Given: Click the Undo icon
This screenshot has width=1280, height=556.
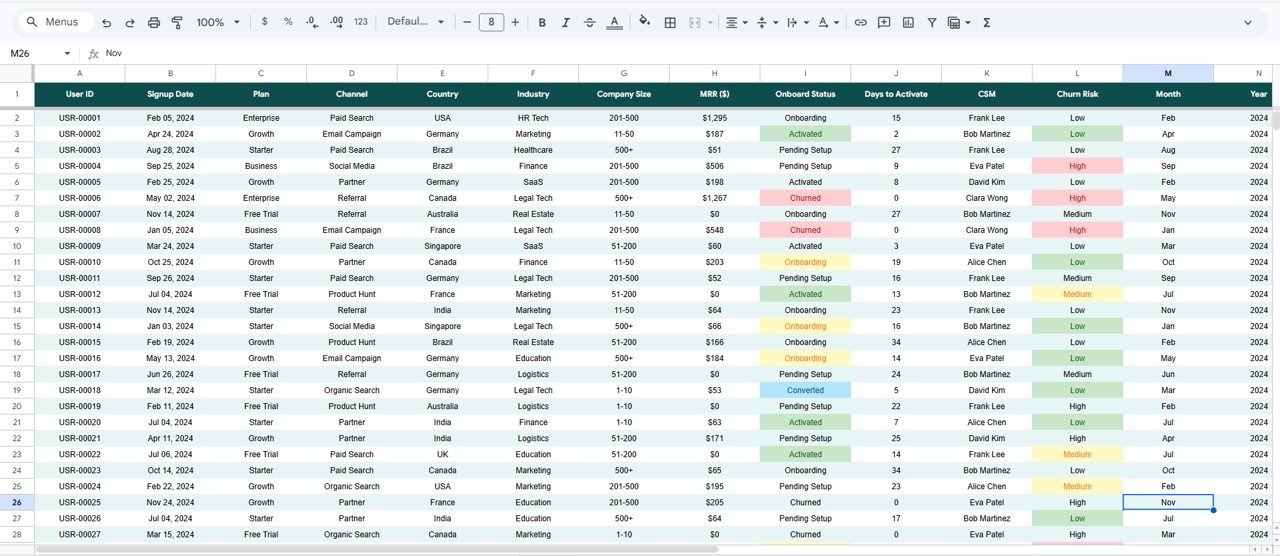Looking at the screenshot, I should [106, 22].
